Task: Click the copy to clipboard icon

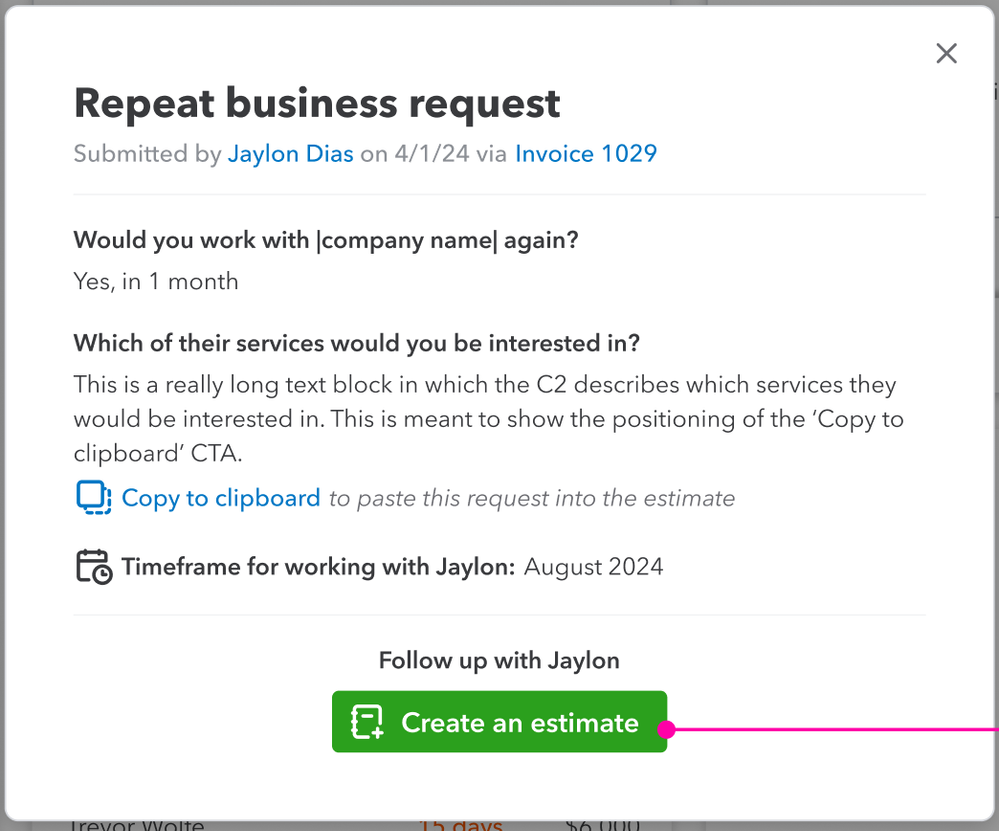Action: tap(93, 498)
